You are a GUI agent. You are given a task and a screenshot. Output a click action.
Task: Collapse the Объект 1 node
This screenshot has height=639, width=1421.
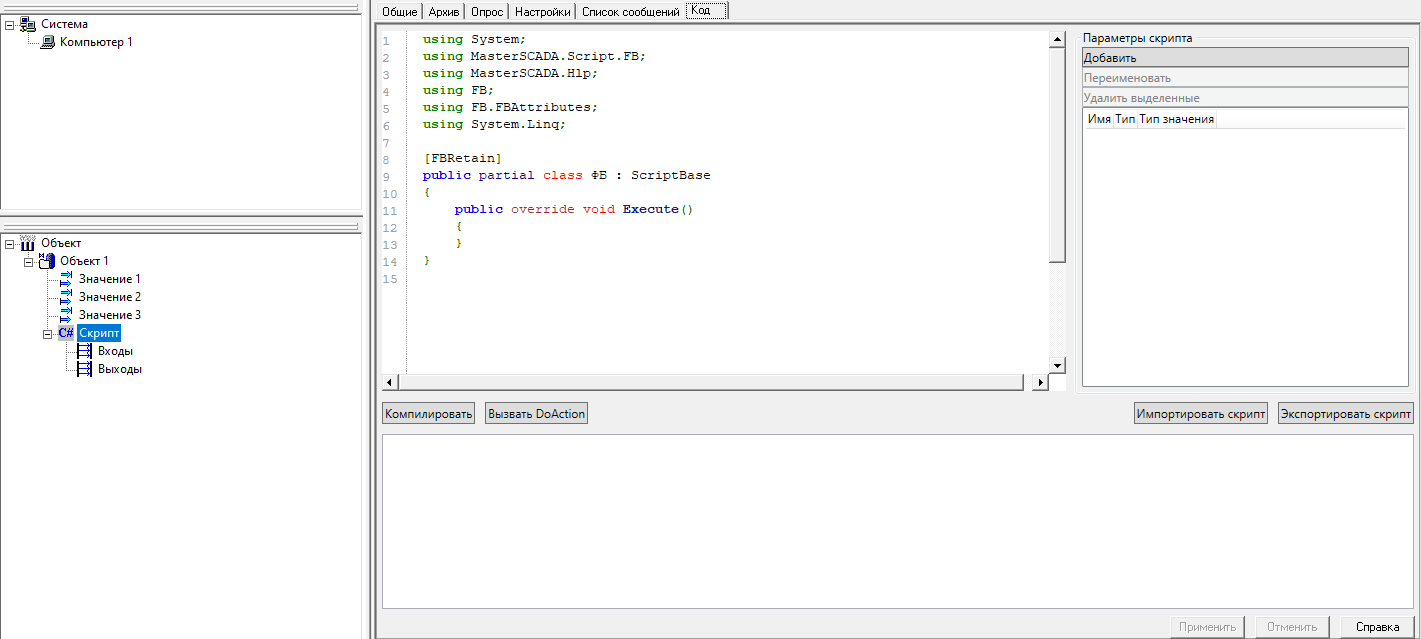pyautogui.click(x=29, y=261)
